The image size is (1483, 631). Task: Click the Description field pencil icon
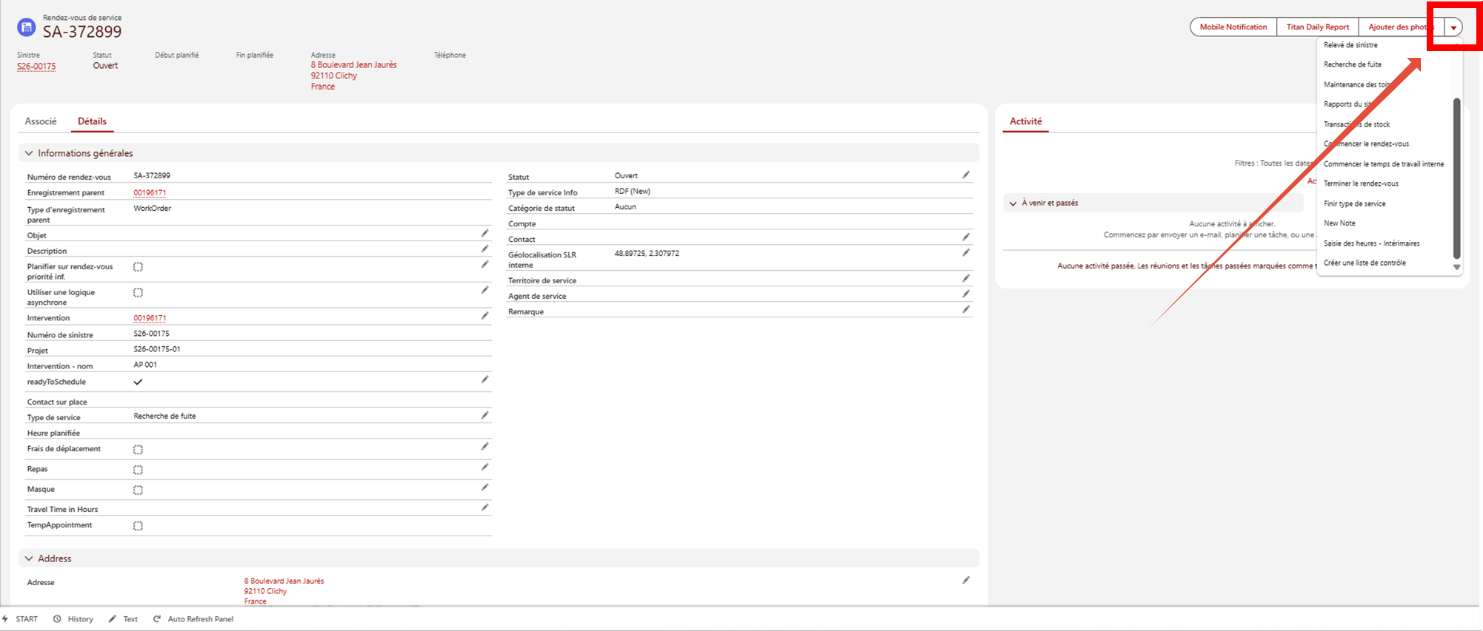[485, 248]
